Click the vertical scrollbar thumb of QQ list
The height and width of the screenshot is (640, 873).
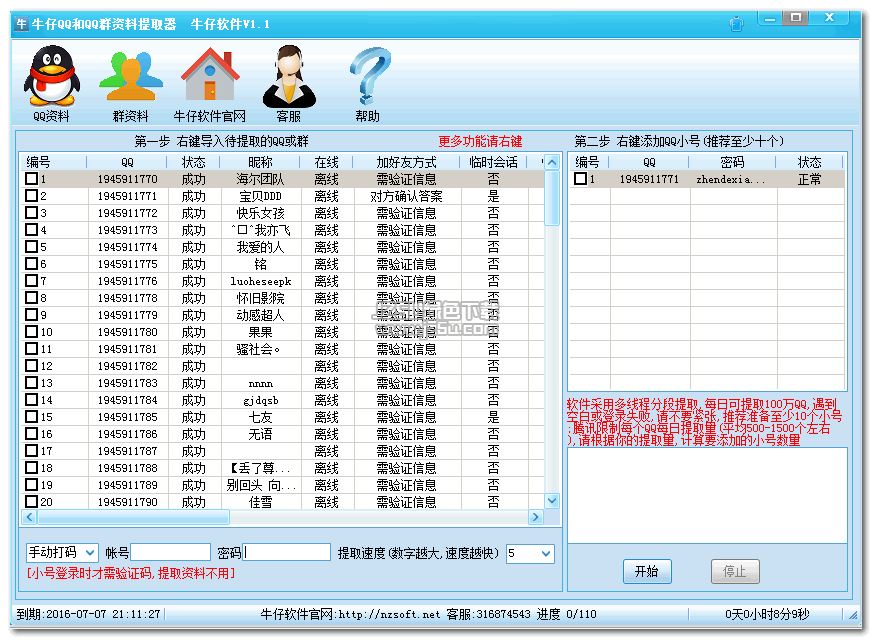pyautogui.click(x=552, y=198)
